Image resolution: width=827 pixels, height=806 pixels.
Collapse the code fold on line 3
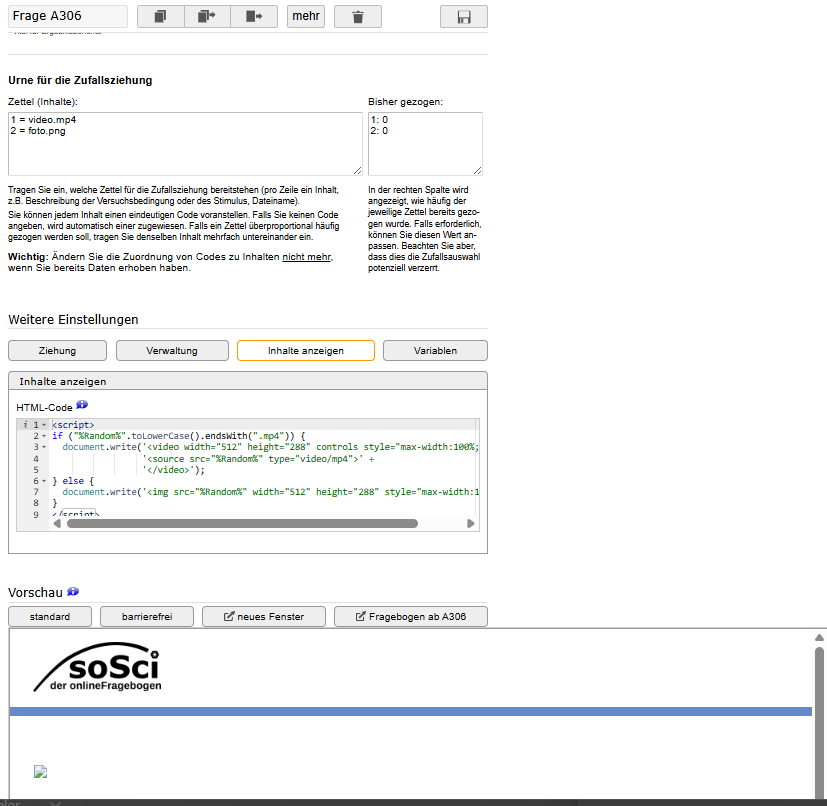pyautogui.click(x=45, y=448)
